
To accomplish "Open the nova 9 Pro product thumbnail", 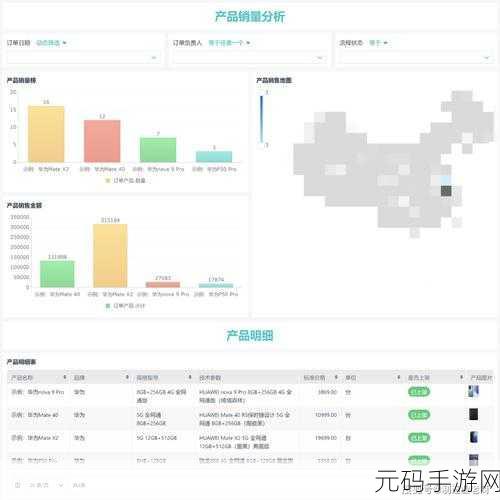I will [473, 391].
